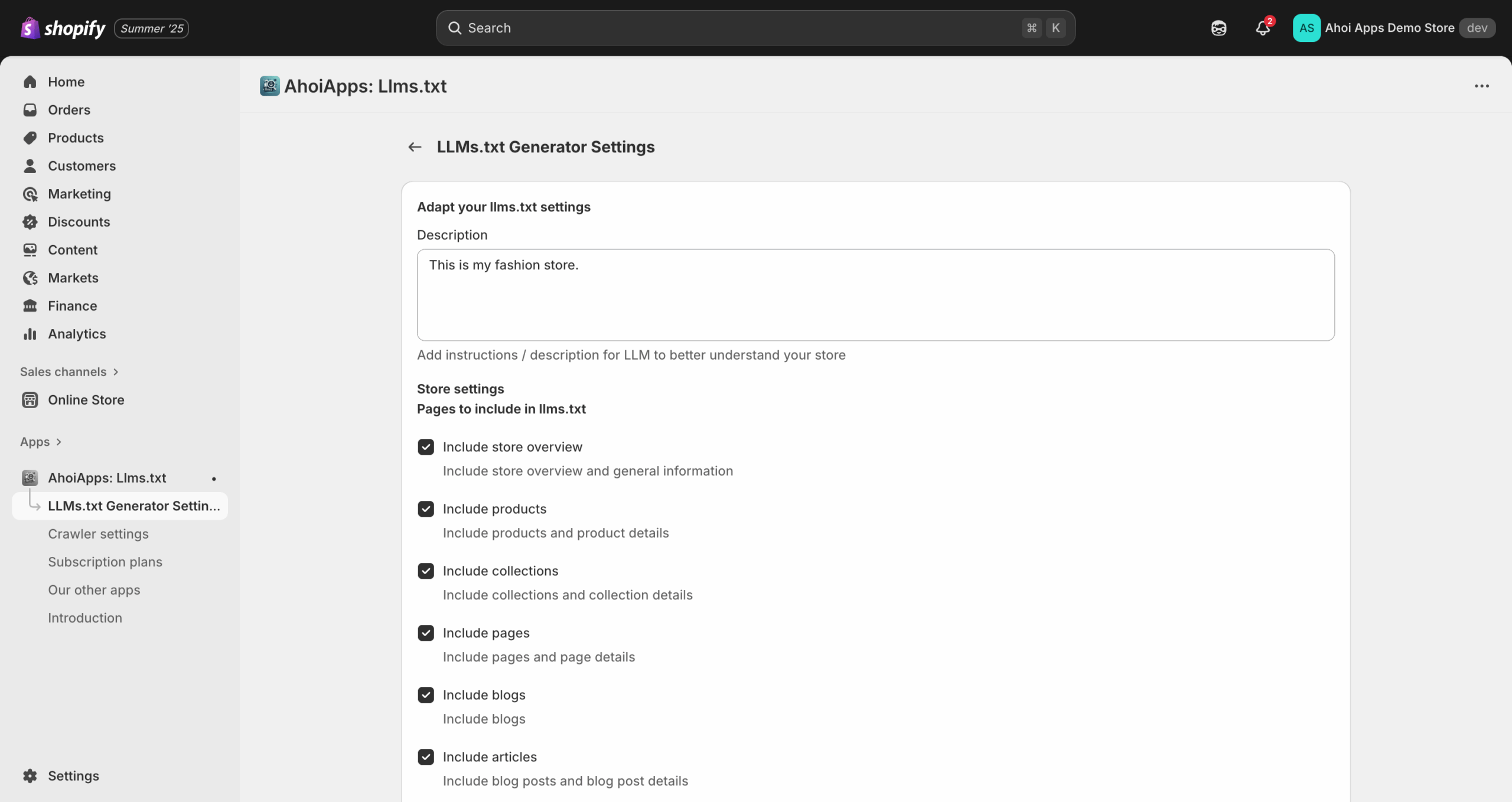Click in the Description text area
Image resolution: width=1512 pixels, height=802 pixels.
(875, 295)
